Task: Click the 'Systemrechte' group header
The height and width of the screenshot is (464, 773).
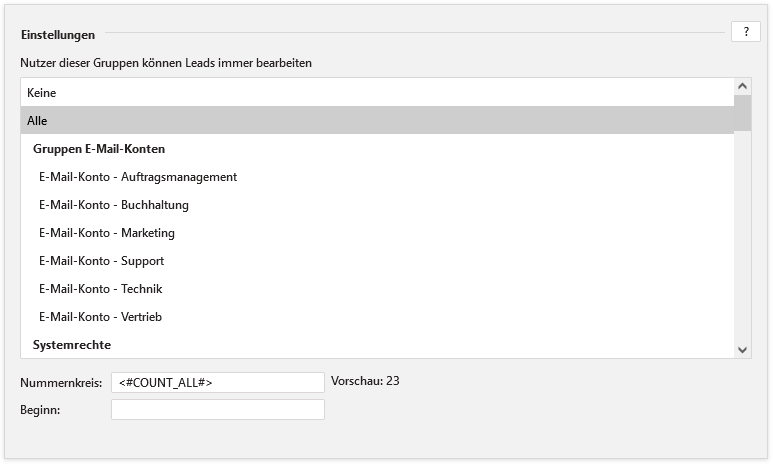Action: pyautogui.click(x=72, y=345)
